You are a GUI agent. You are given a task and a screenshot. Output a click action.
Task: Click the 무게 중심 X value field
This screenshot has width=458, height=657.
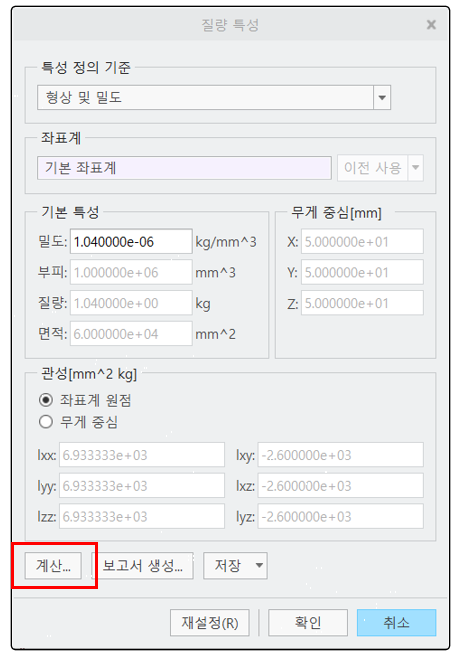click(x=362, y=241)
